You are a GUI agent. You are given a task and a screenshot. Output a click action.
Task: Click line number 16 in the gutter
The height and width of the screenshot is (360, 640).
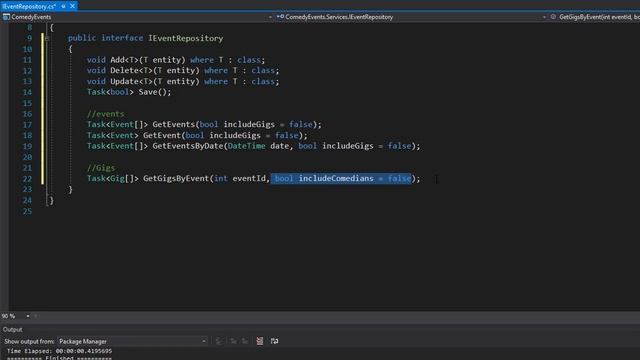[27, 114]
